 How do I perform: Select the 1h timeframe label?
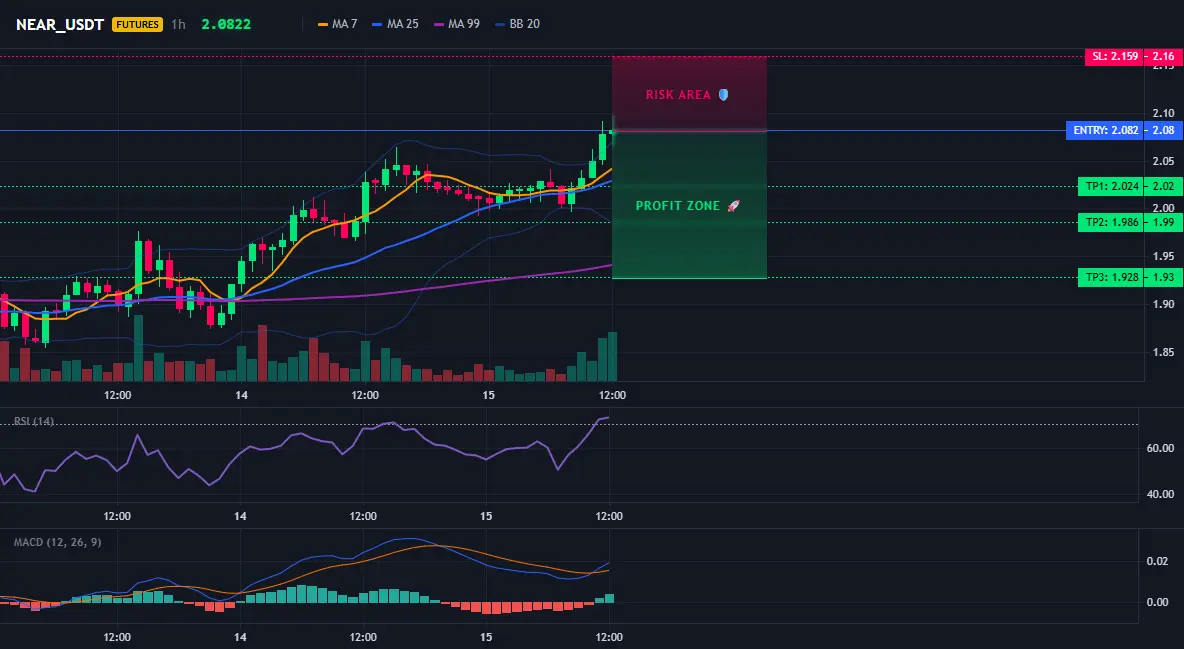(178, 24)
